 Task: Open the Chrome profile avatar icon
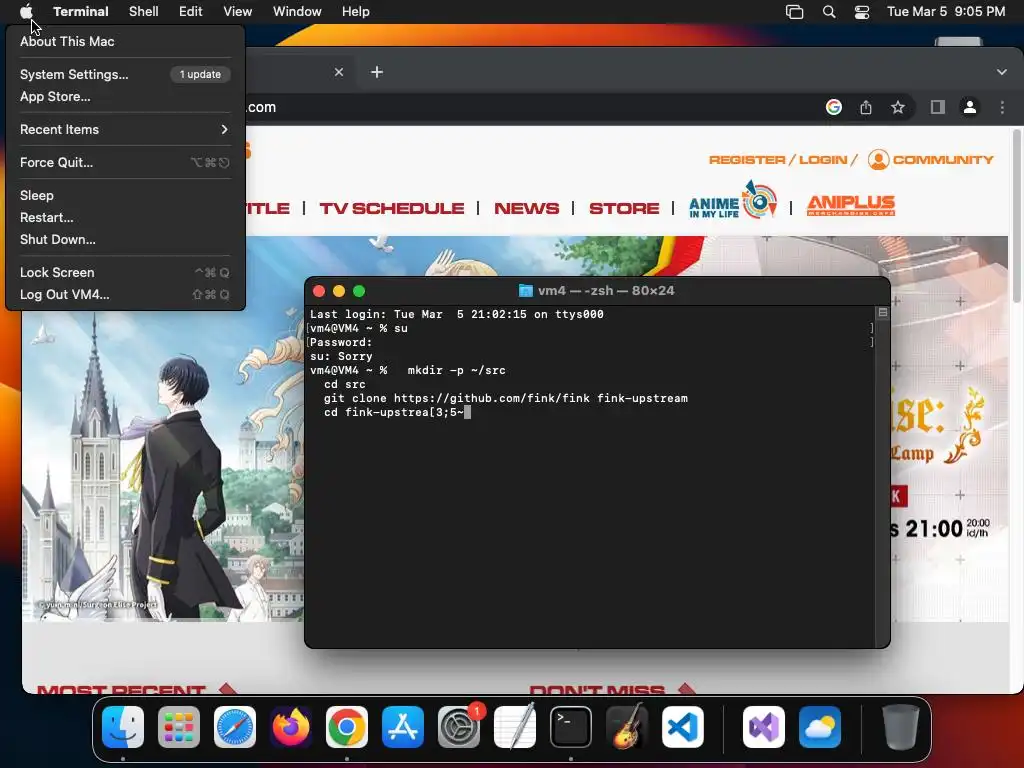(970, 107)
